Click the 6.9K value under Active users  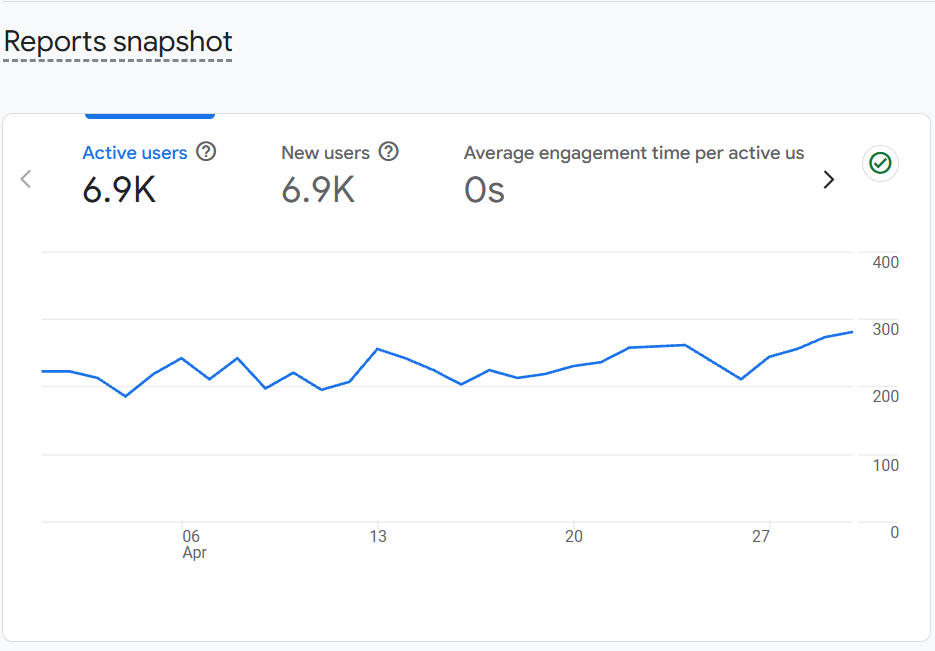point(119,190)
